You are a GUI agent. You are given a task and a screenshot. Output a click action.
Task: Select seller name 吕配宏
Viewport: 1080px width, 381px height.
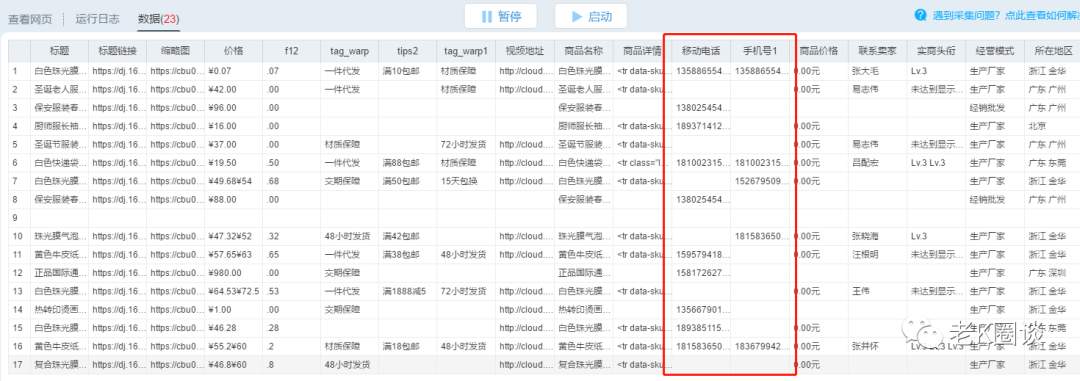pos(877,163)
